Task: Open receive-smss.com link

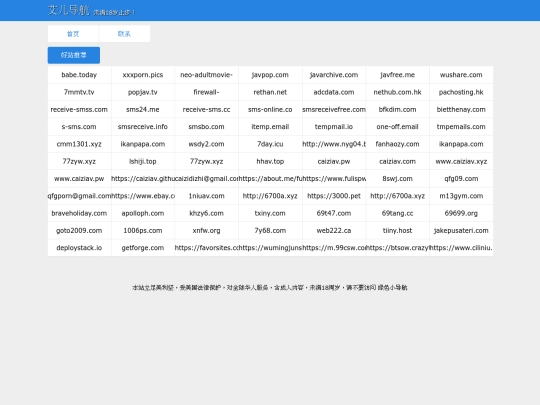Action: tap(79, 109)
